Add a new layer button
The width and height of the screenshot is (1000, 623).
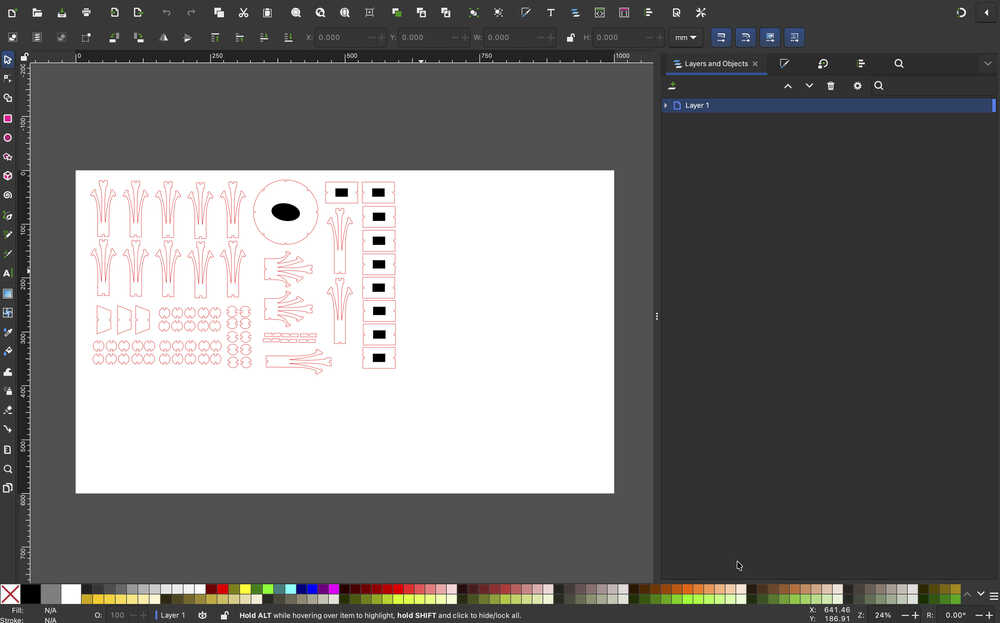click(x=672, y=85)
